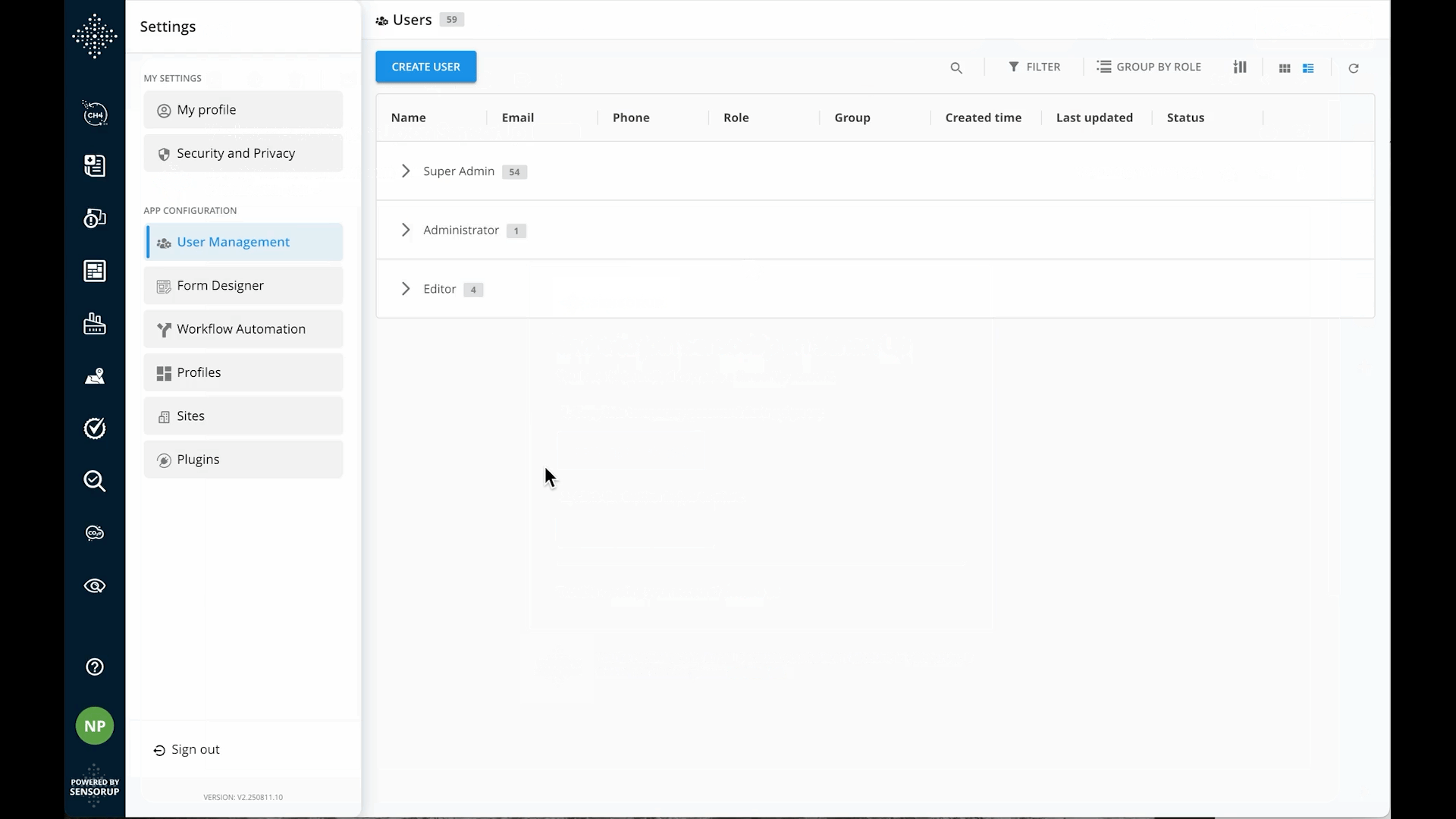Open the column settings sliders icon
The height and width of the screenshot is (819, 1456).
[1241, 67]
